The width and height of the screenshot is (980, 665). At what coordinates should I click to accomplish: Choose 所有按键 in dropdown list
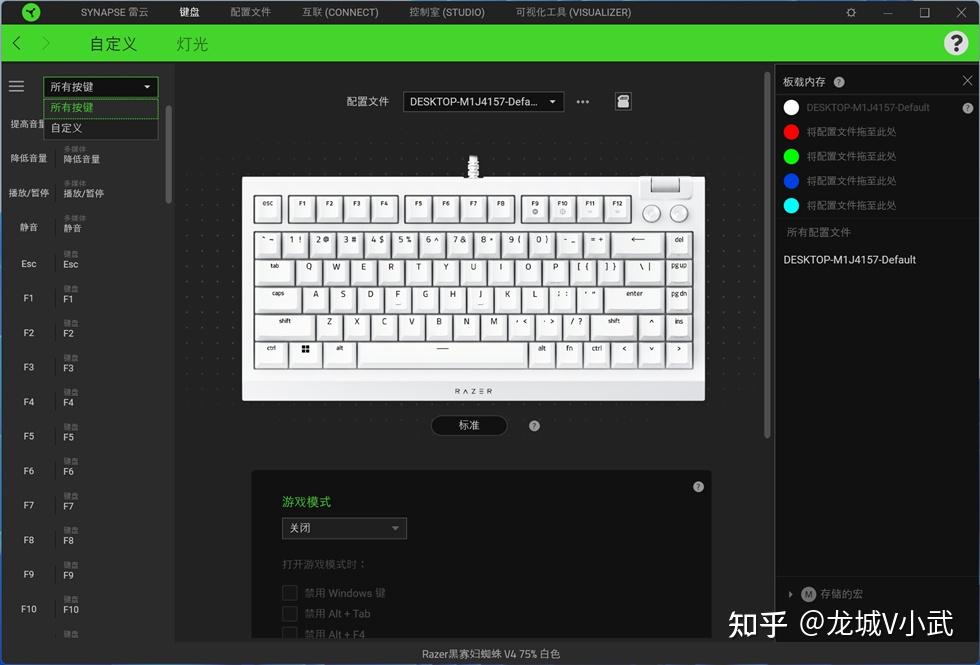(101, 108)
